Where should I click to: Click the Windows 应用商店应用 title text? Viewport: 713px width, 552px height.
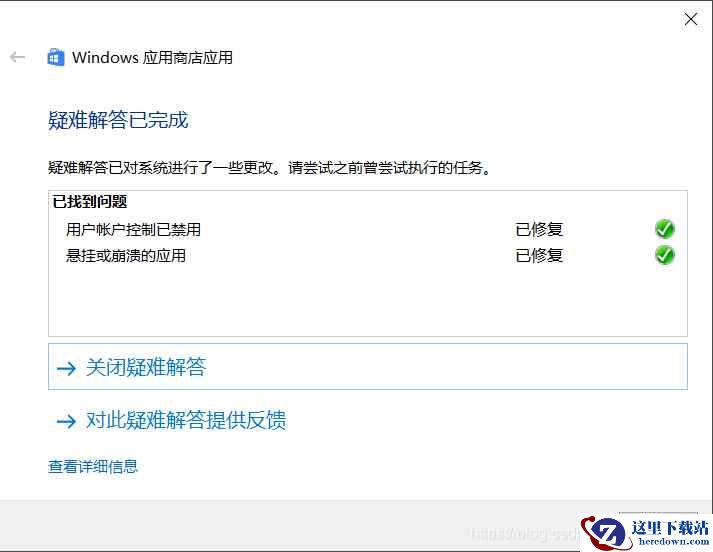point(152,58)
